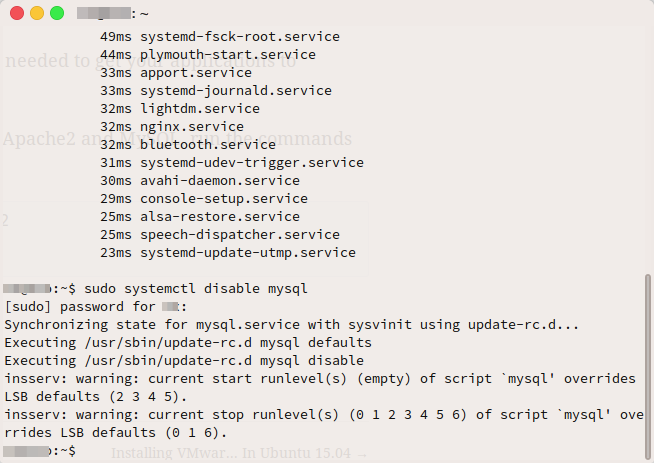The image size is (654, 463).
Task: Click the nginx.service line
Action: click(172, 127)
